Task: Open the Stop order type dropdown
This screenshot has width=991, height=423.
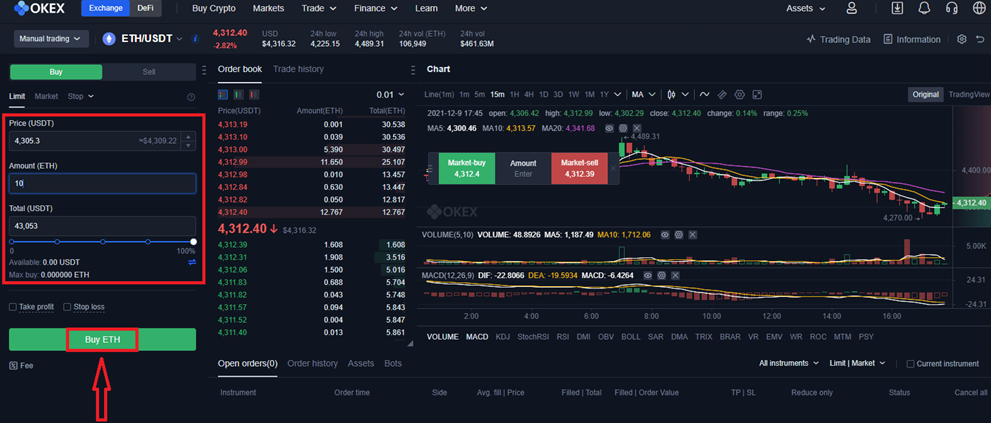Action: pos(81,96)
